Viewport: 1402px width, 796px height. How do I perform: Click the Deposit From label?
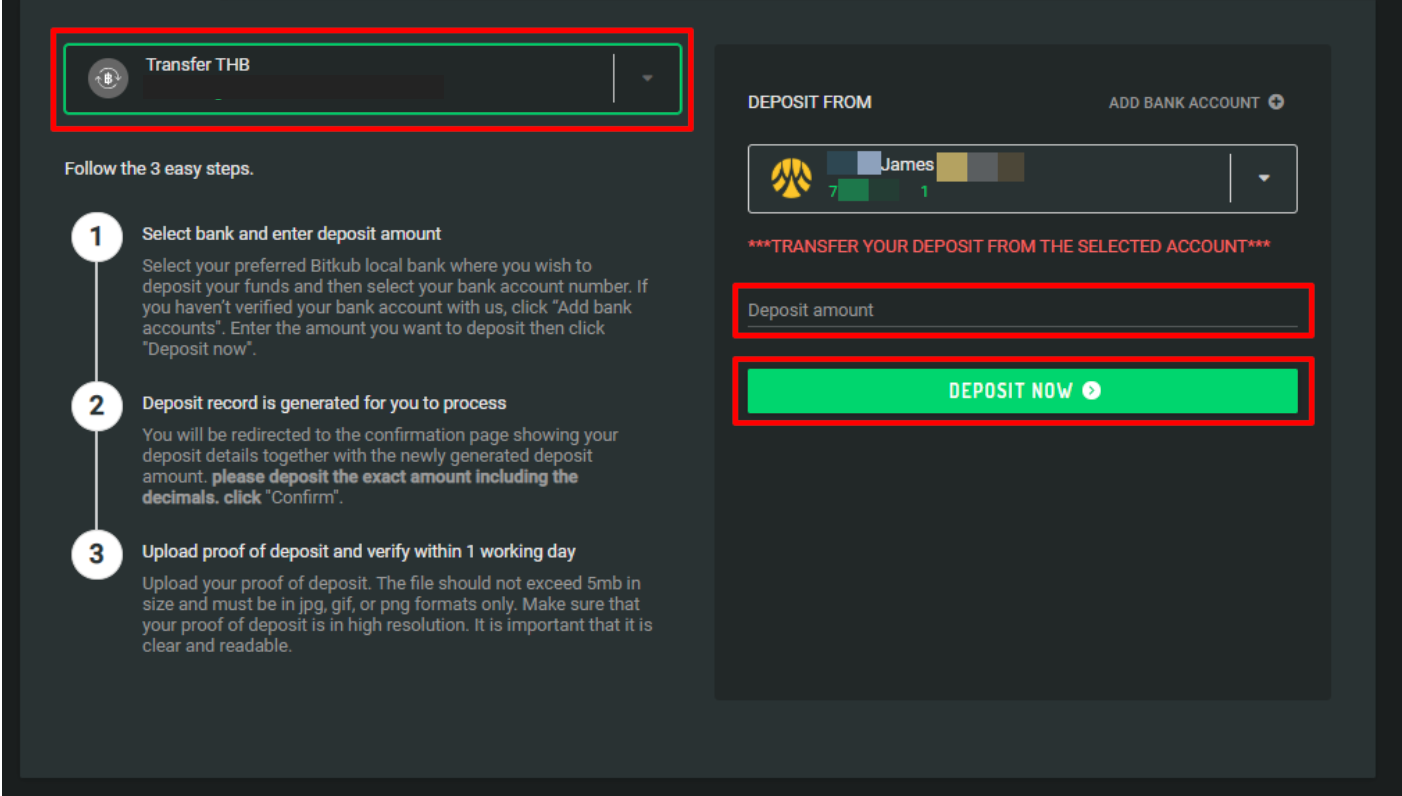[809, 102]
